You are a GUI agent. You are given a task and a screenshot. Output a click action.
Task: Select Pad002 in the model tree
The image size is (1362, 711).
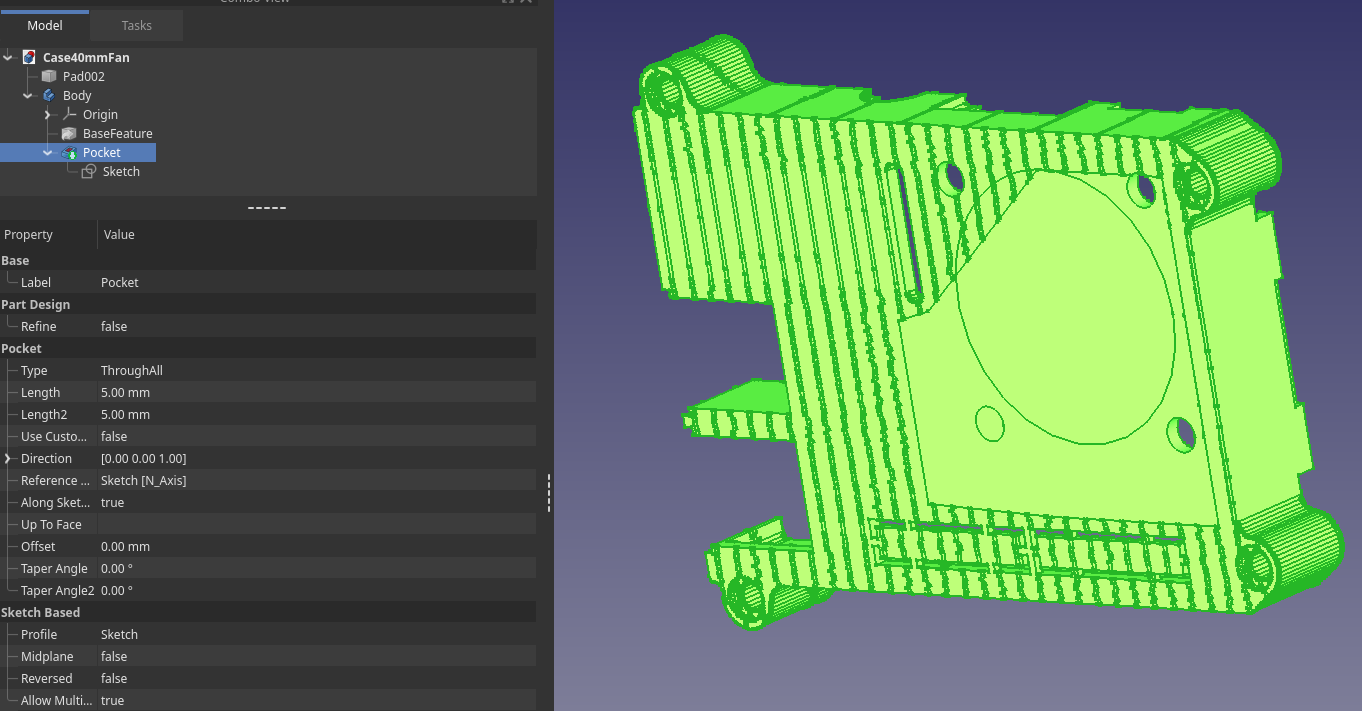click(x=83, y=76)
